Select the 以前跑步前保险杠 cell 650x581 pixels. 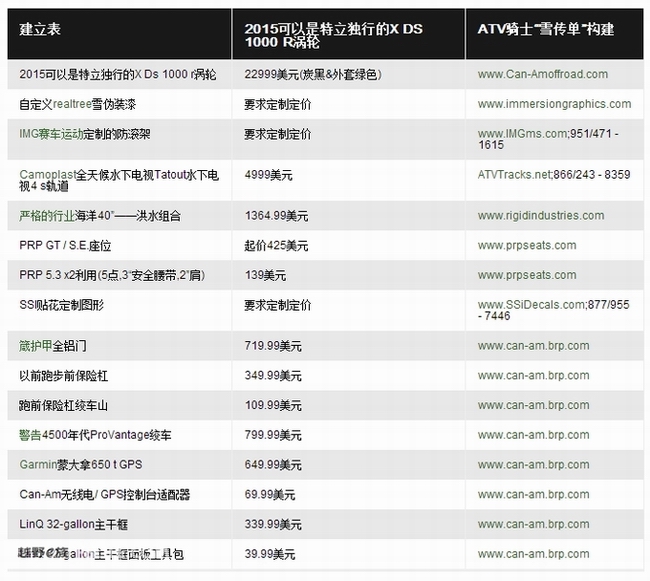[x=119, y=376]
